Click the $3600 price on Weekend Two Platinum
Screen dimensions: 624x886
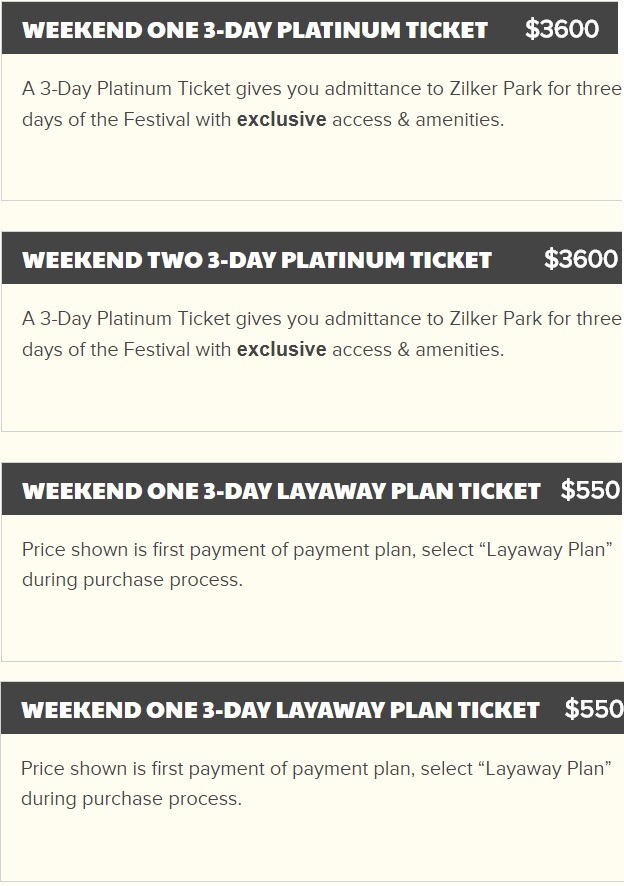pyautogui.click(x=580, y=259)
